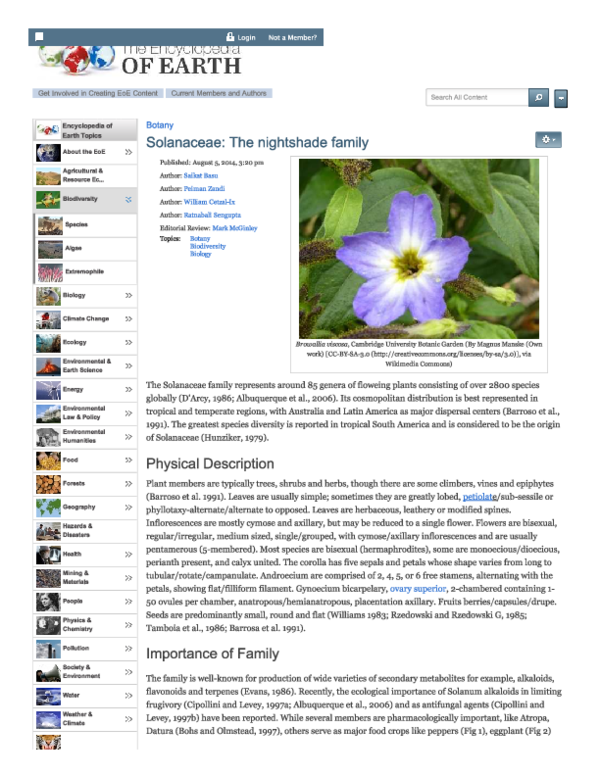Select Extremophile under Biodiversity
This screenshot has width=600, height=776.
[x=85, y=272]
